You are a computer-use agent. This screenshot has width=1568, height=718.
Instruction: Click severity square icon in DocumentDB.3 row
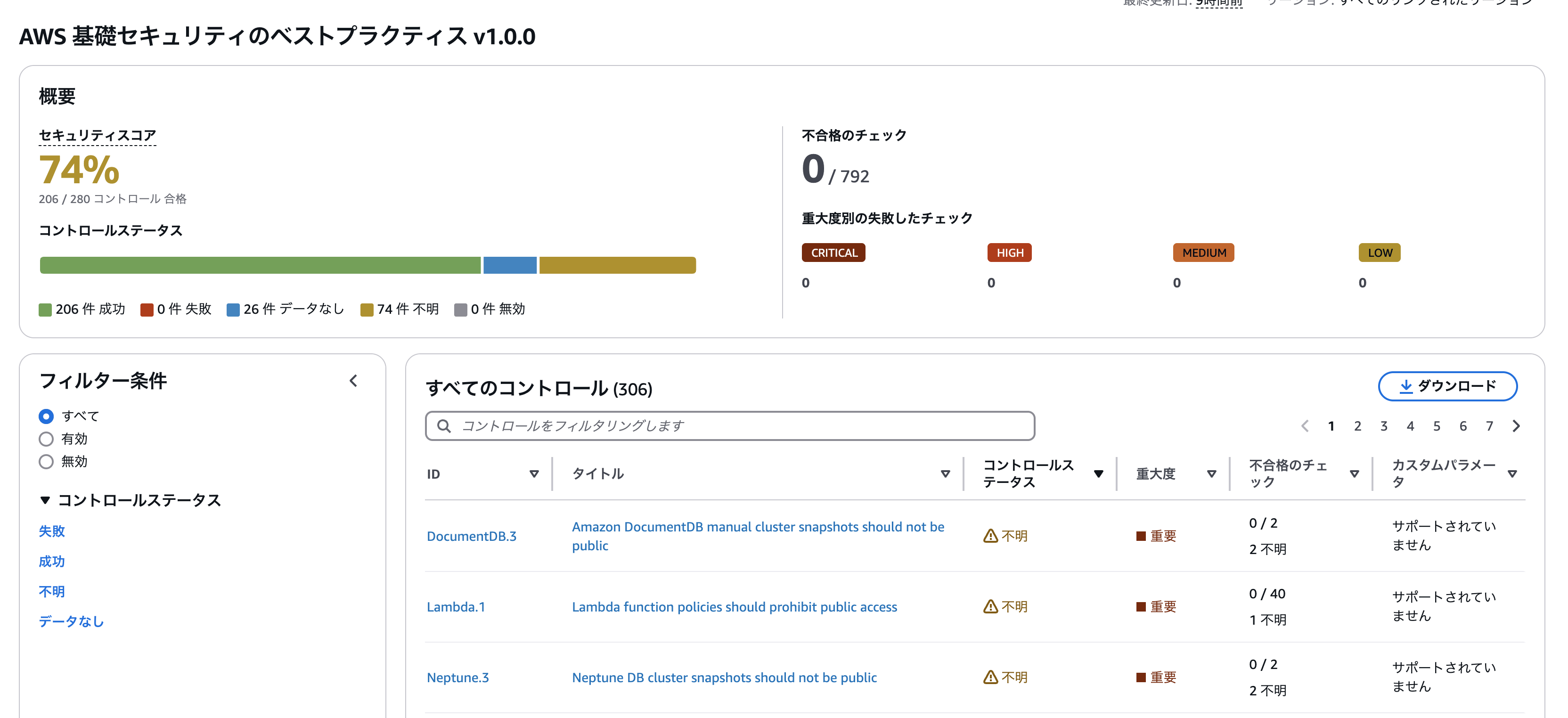[x=1141, y=536]
